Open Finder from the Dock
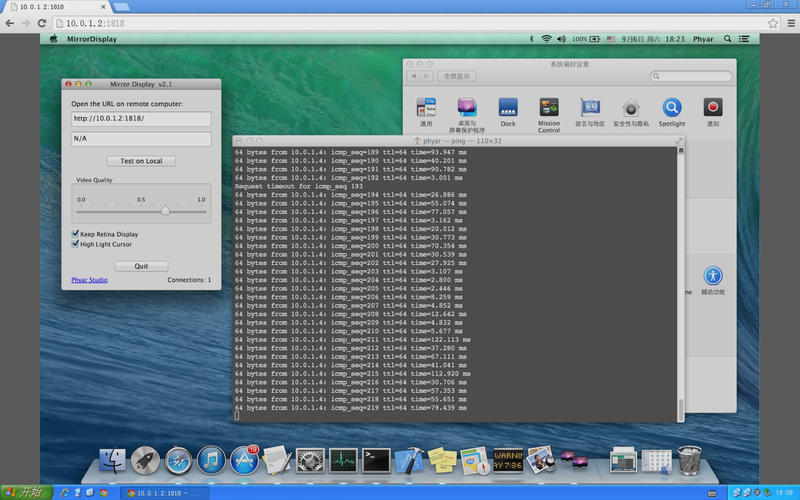The width and height of the screenshot is (800, 500). 113,461
